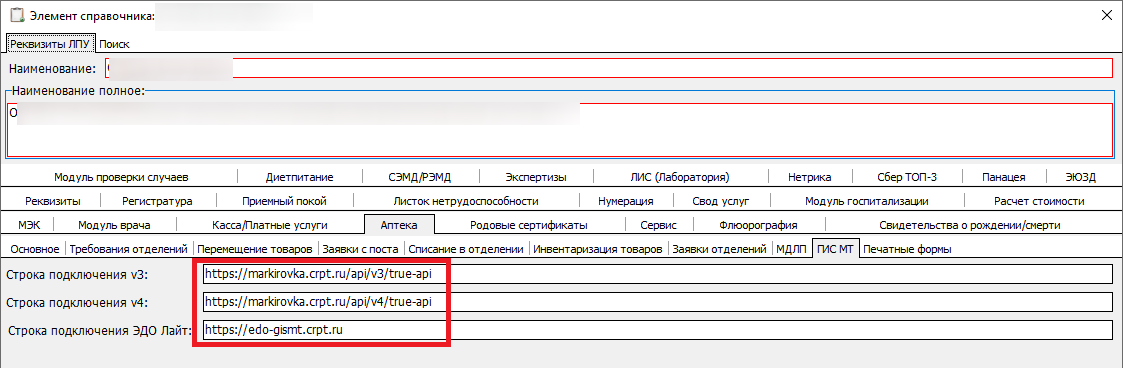
Task: Choose the Требования отделений sub-tab
Action: 129,249
